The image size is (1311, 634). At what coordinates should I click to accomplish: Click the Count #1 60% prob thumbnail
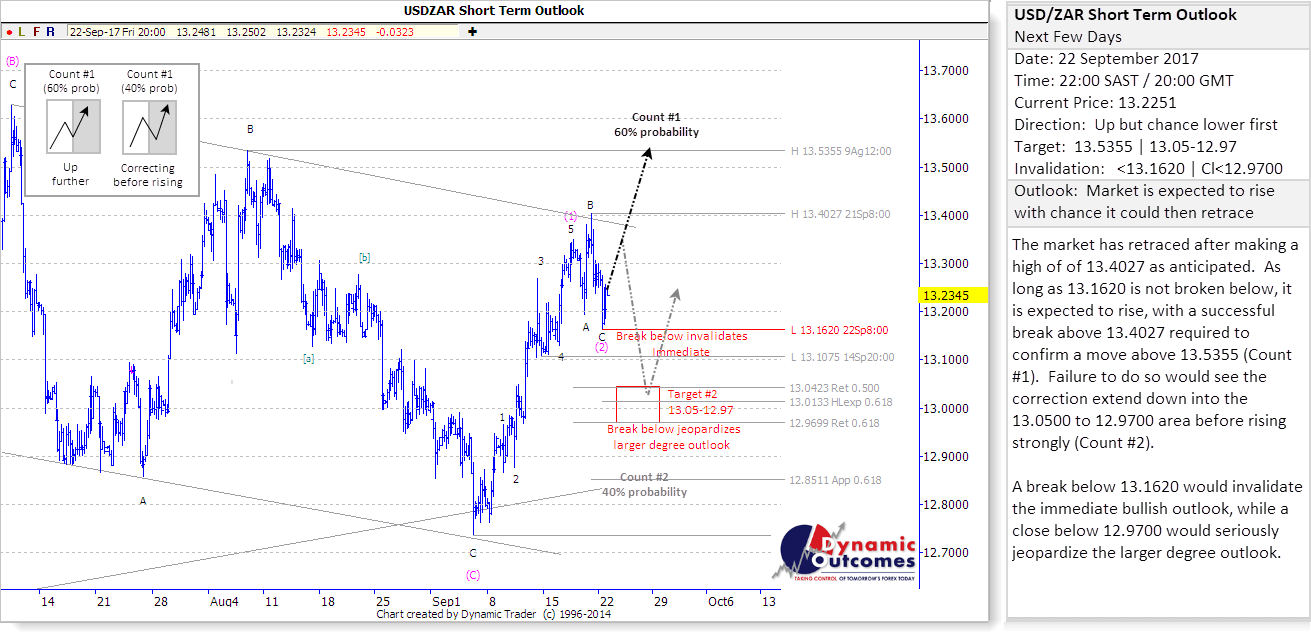pyautogui.click(x=71, y=128)
